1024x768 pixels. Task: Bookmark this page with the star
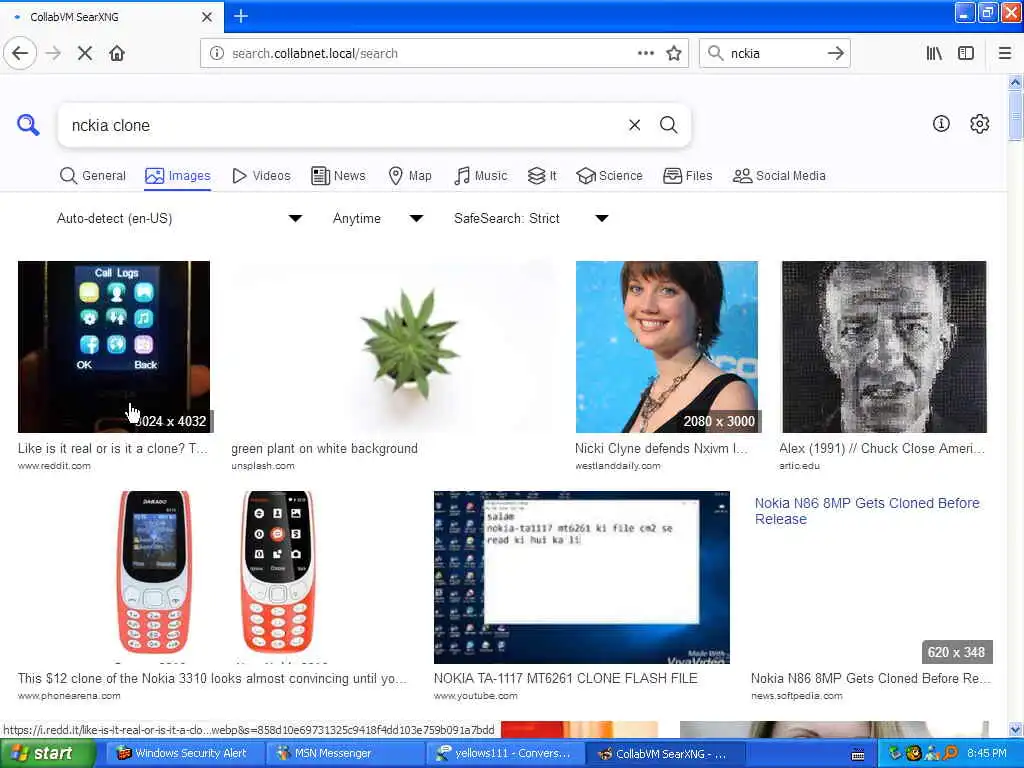pos(674,53)
